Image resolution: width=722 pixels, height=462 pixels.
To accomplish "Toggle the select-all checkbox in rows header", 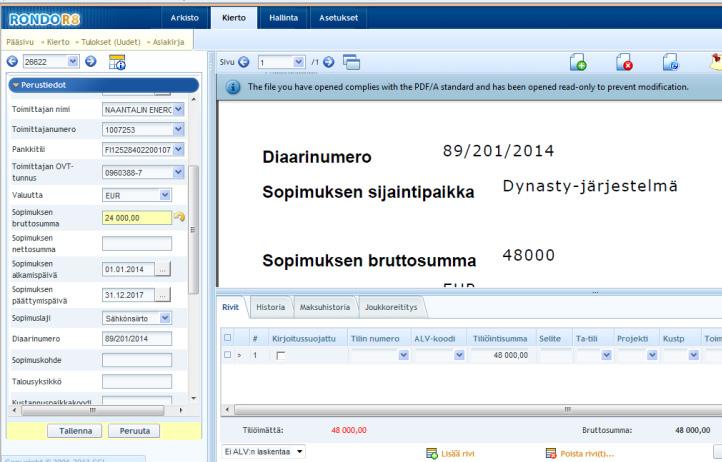I will point(227,338).
